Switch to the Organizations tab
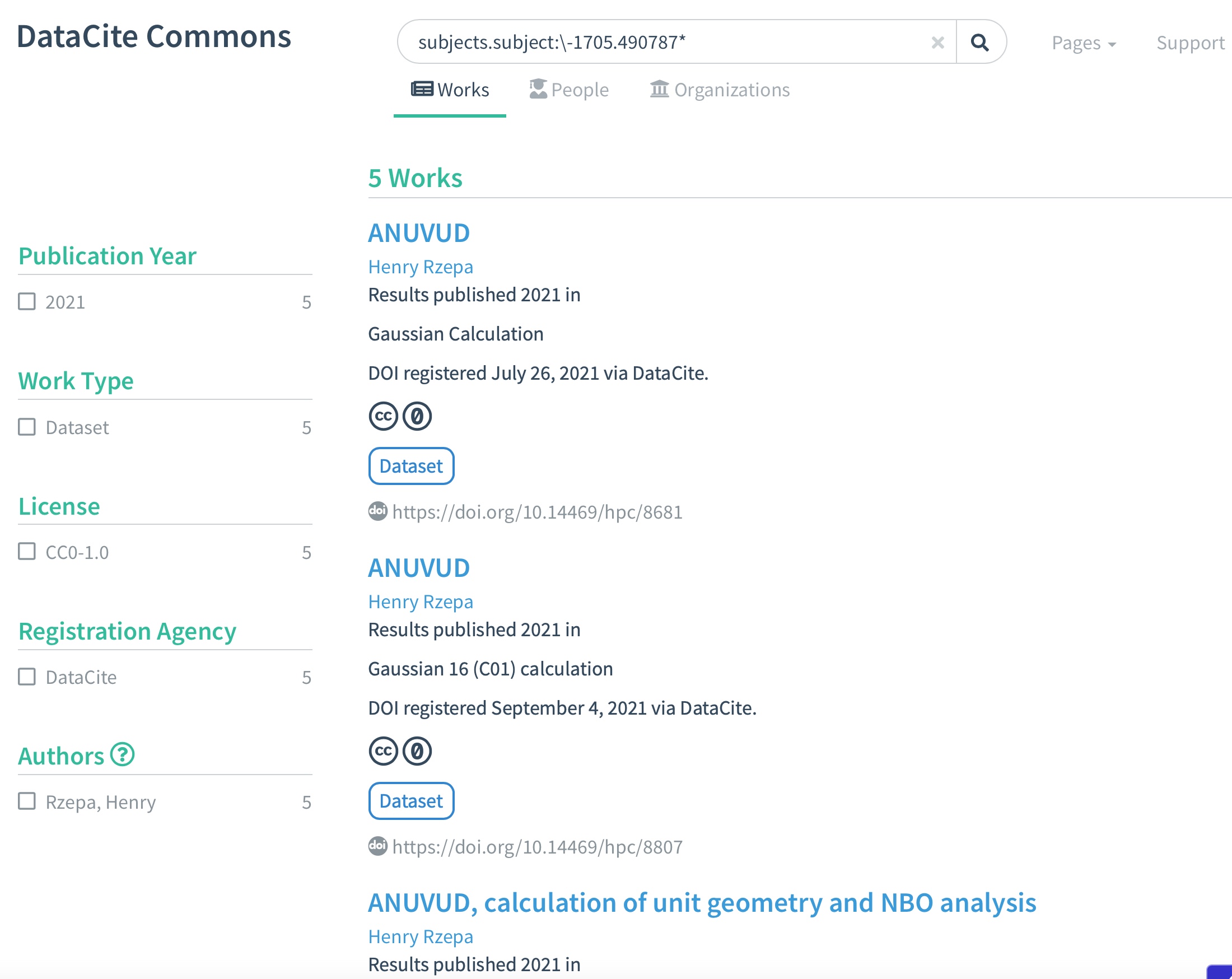The height and width of the screenshot is (979, 1232). pos(720,90)
